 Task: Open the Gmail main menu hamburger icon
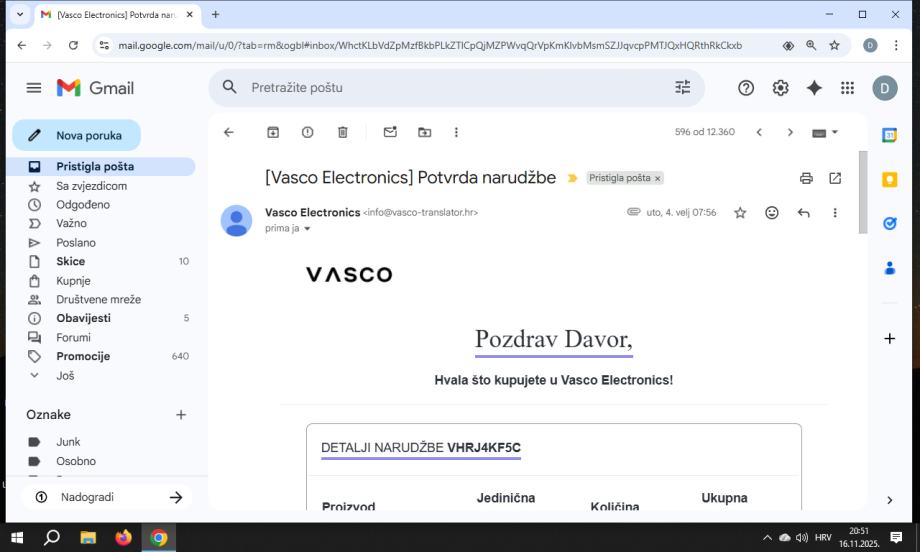point(34,88)
